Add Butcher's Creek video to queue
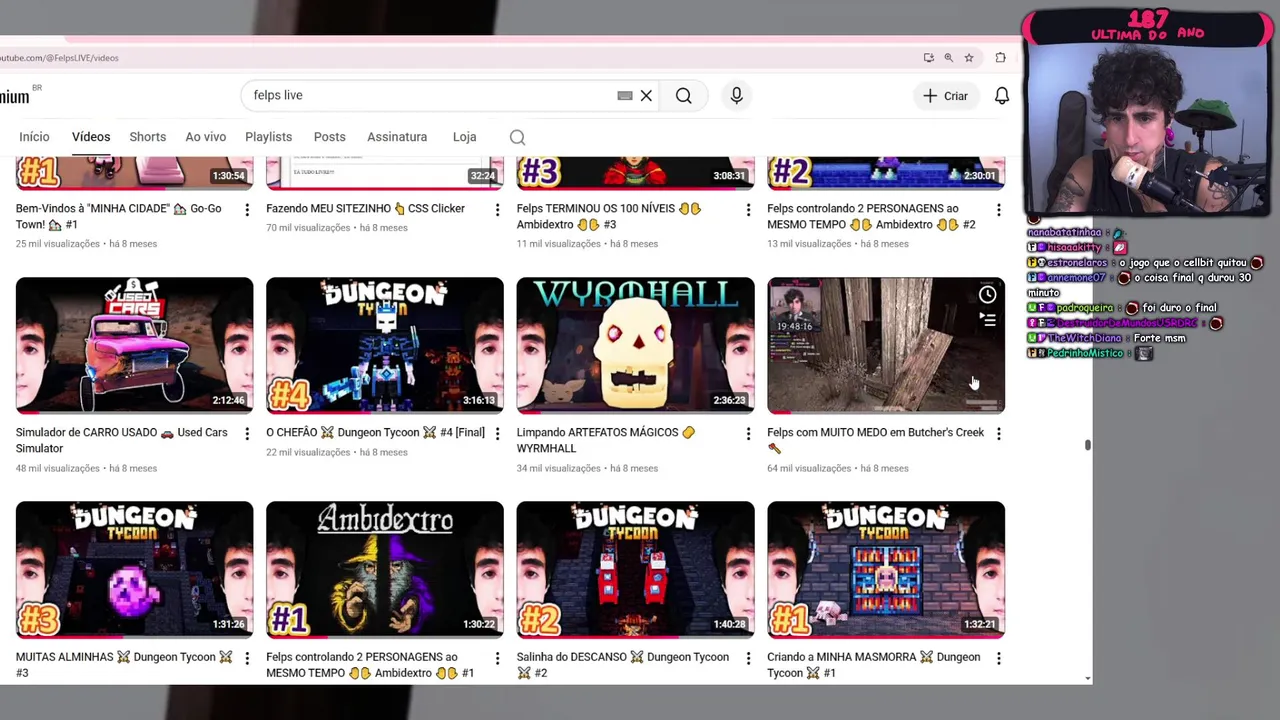 [987, 320]
